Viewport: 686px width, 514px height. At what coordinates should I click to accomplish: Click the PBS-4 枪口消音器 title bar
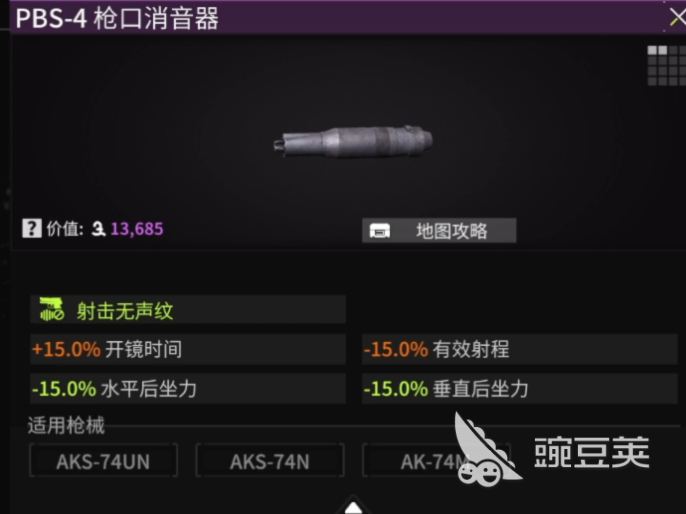pyautogui.click(x=337, y=17)
